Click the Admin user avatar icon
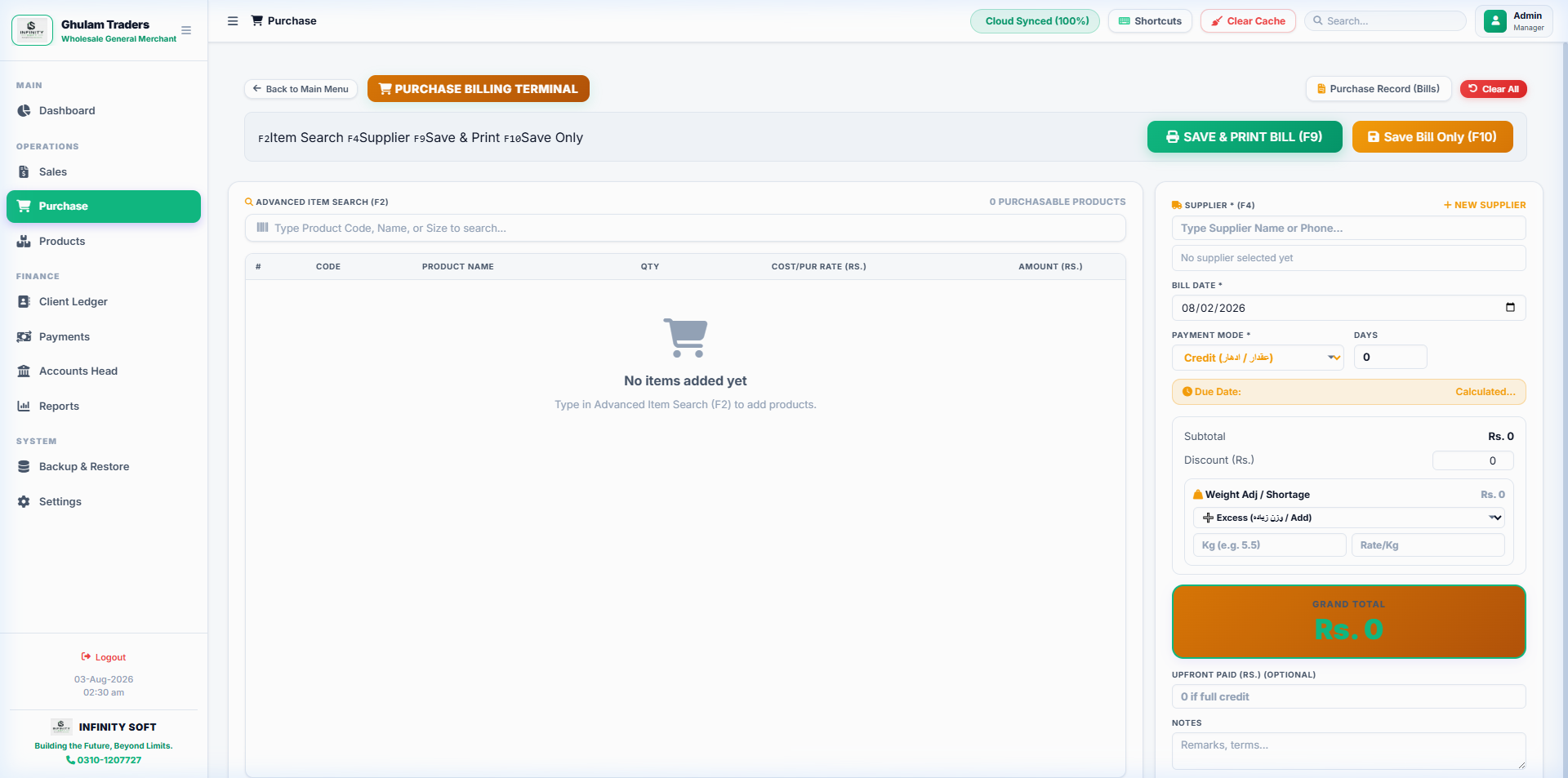The height and width of the screenshot is (778, 1568). coord(1495,21)
